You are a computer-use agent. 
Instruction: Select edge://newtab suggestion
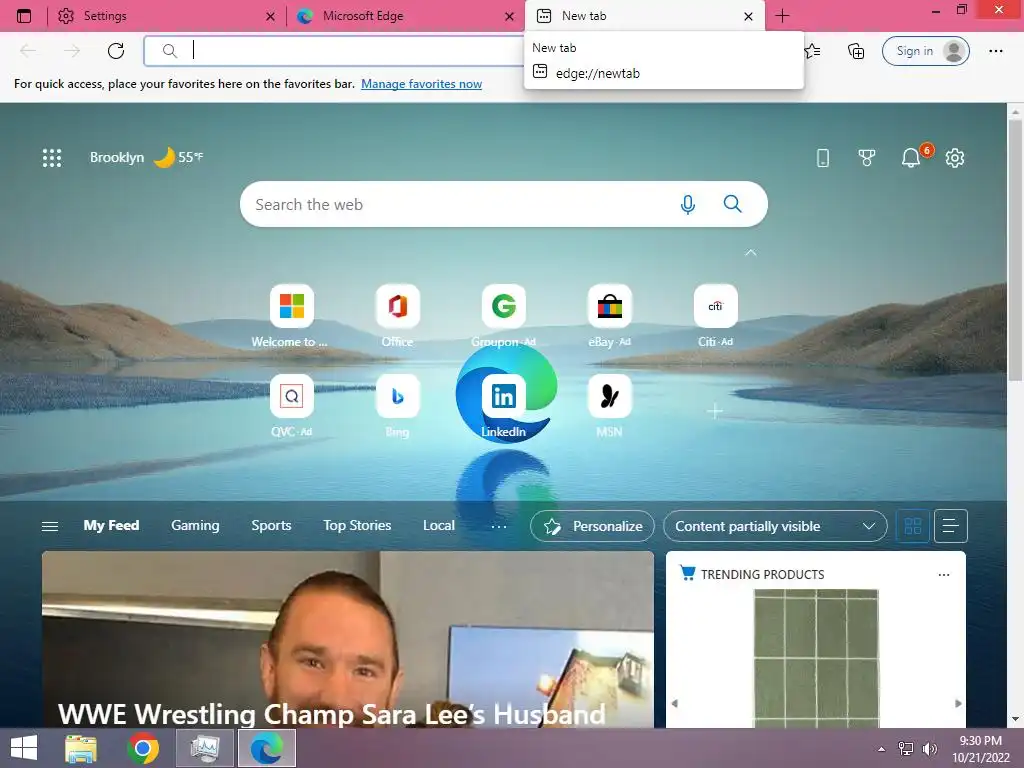[664, 73]
